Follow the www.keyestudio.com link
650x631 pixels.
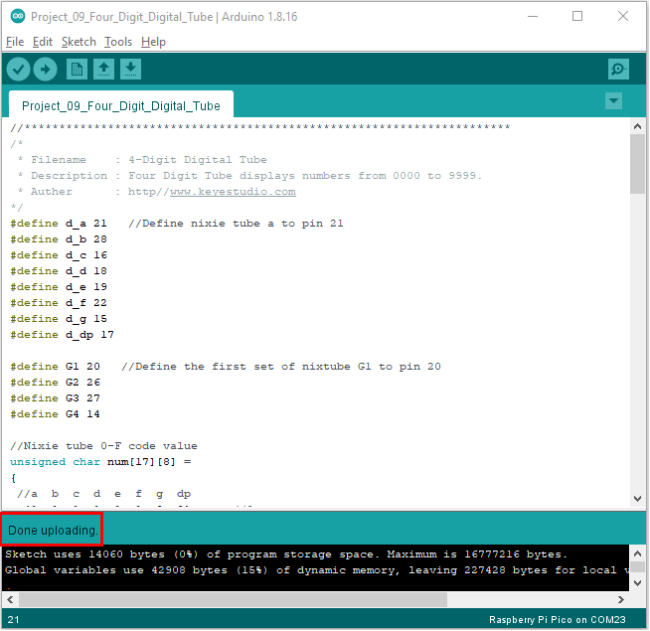[233, 192]
